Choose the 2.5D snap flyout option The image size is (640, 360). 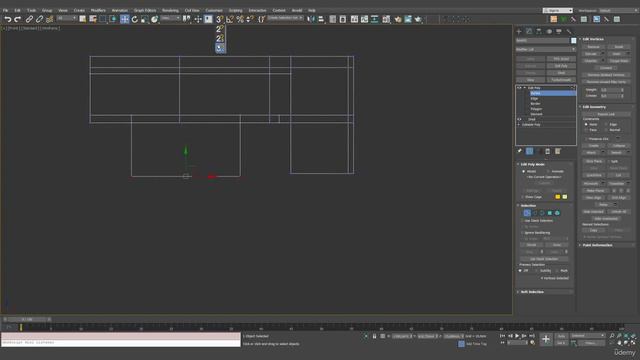coord(220,39)
